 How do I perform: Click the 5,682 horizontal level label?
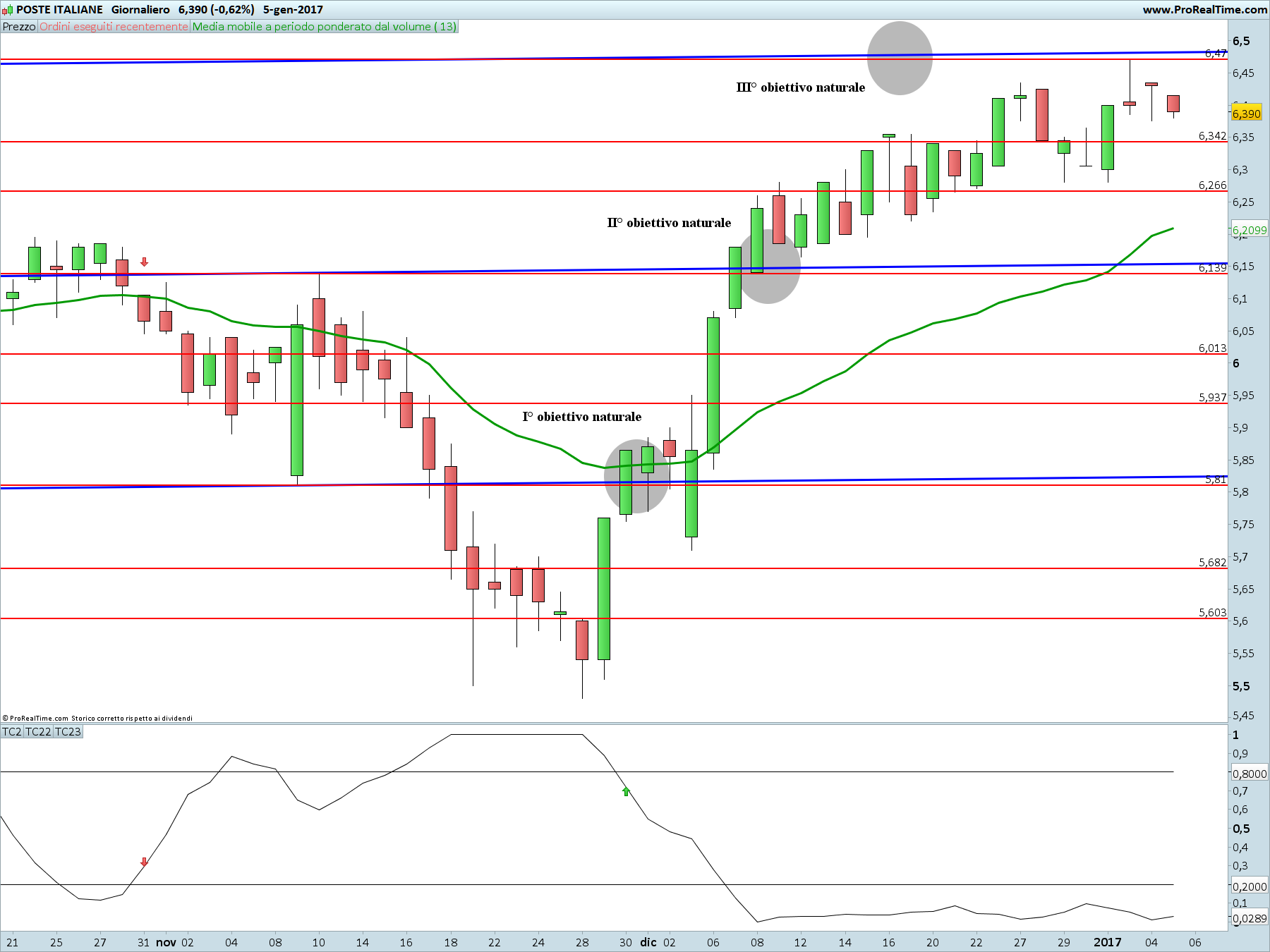click(1212, 562)
